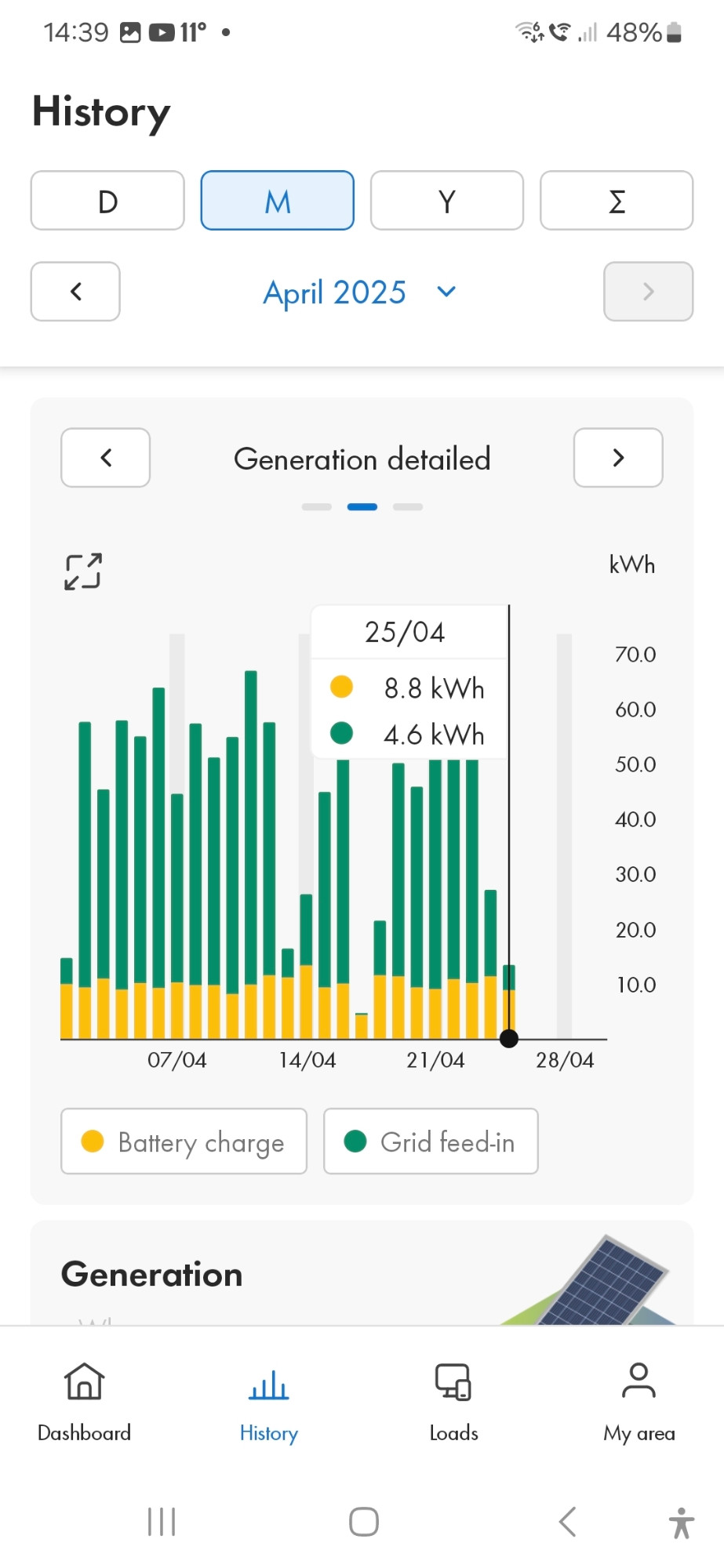Tap the History bar chart icon
Screen dimensions: 724x1568
point(268,1385)
